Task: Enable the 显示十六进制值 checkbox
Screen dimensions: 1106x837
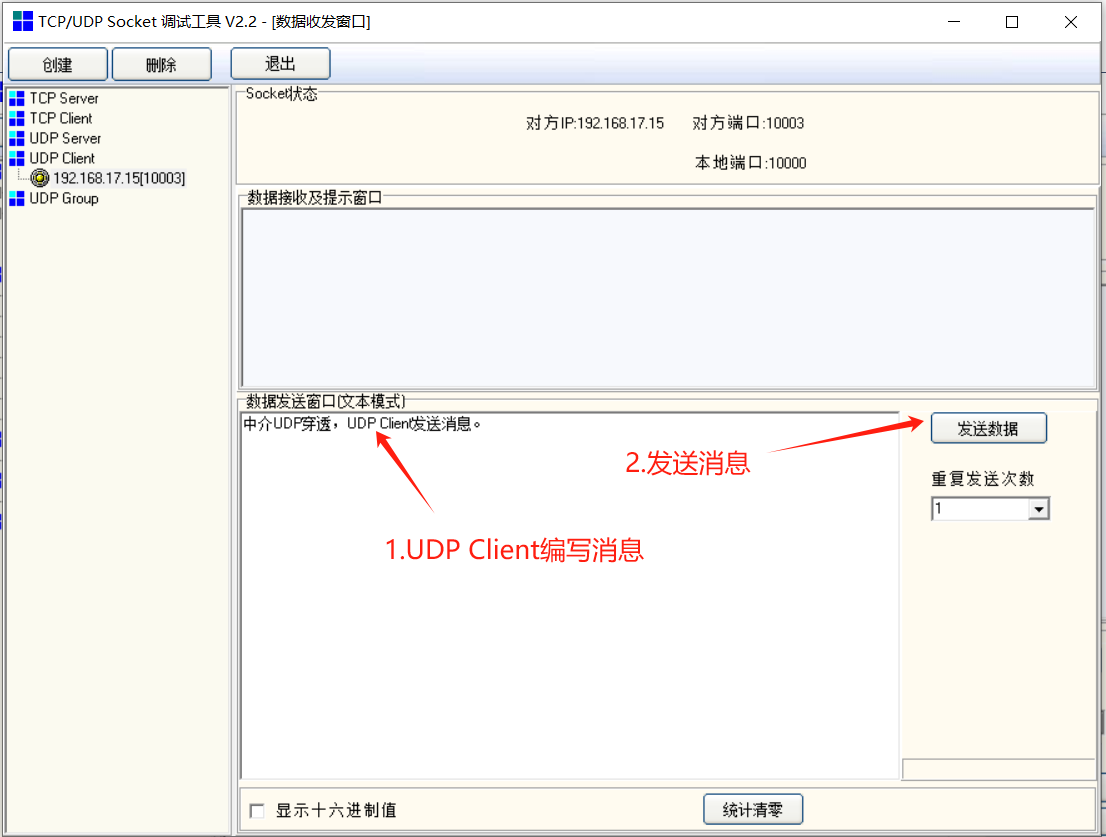Action: point(257,810)
